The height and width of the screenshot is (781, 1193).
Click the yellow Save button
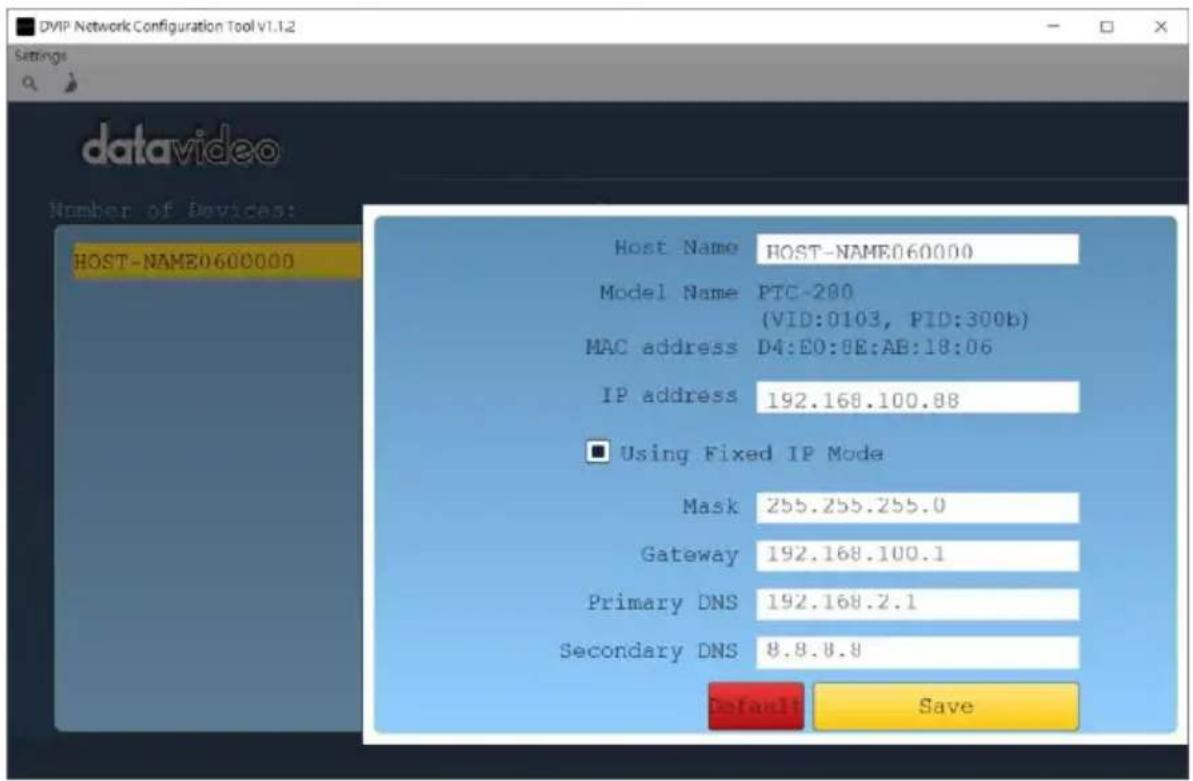point(946,706)
